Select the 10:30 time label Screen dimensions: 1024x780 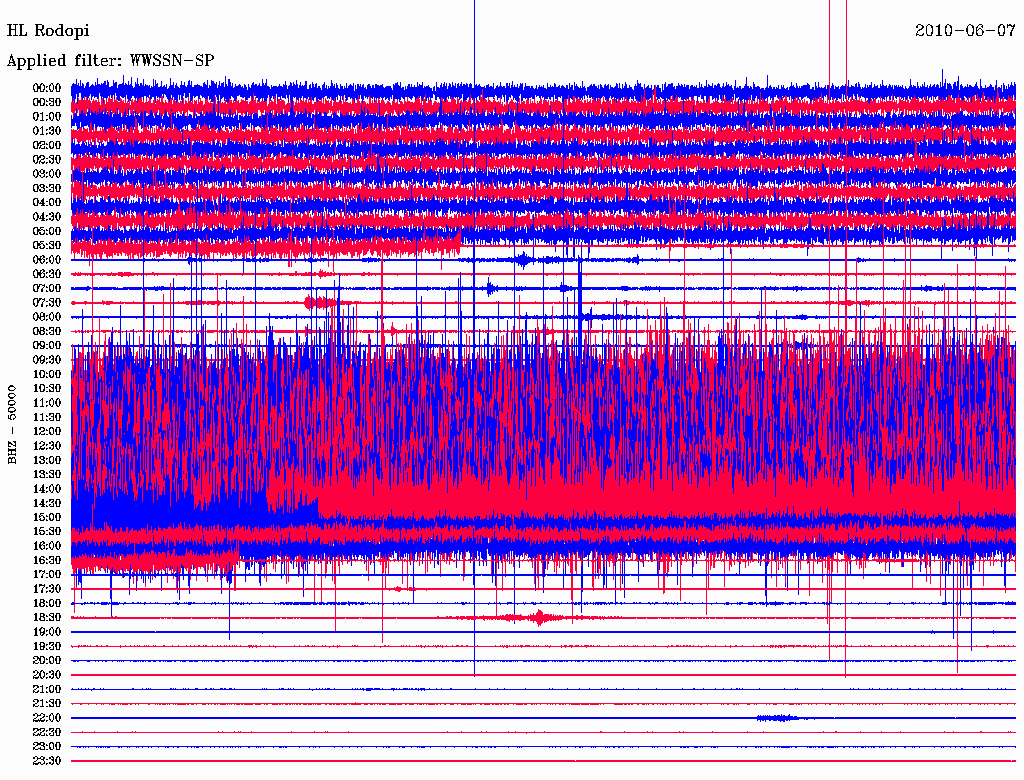[x=47, y=389]
